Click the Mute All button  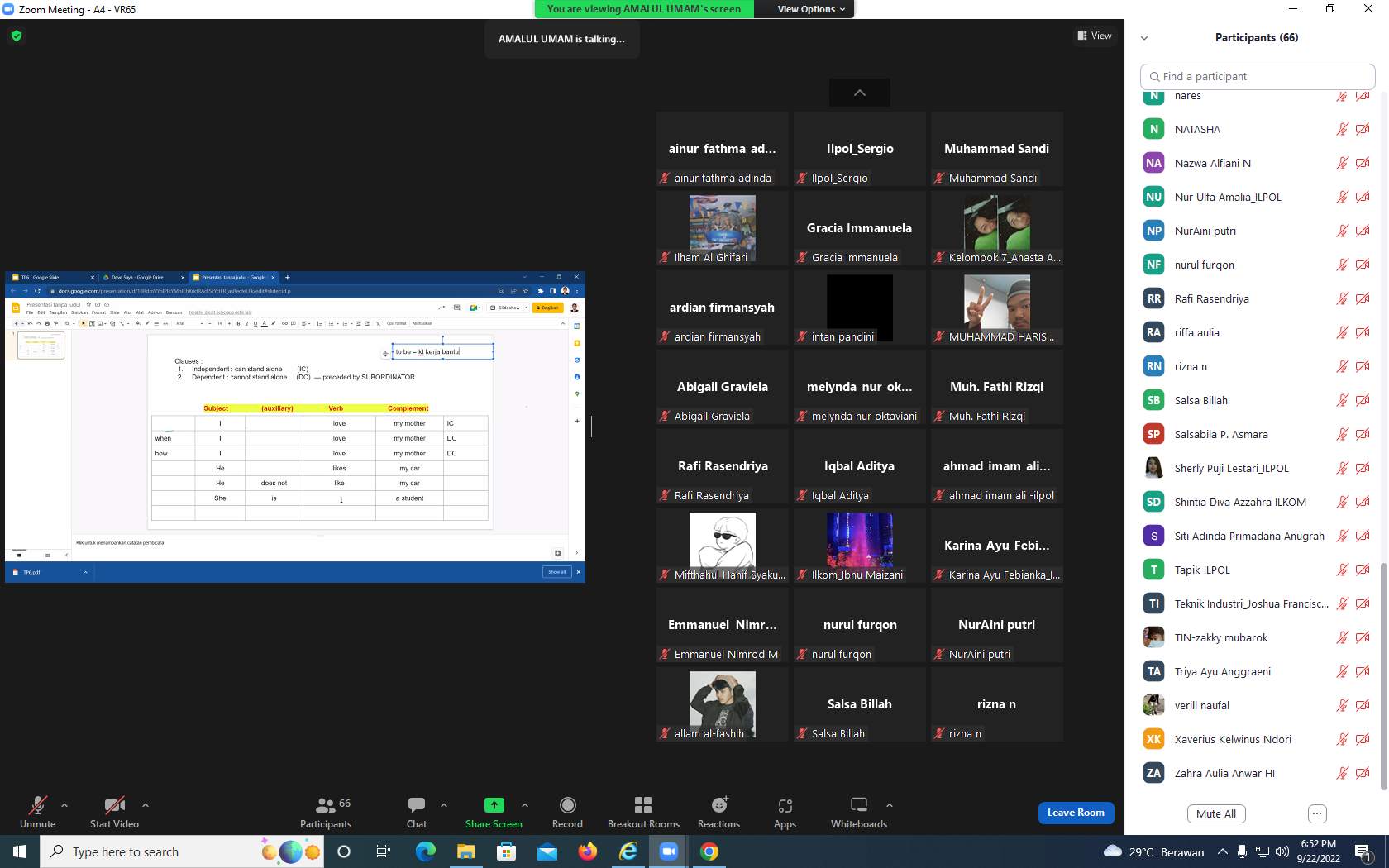point(1216,813)
